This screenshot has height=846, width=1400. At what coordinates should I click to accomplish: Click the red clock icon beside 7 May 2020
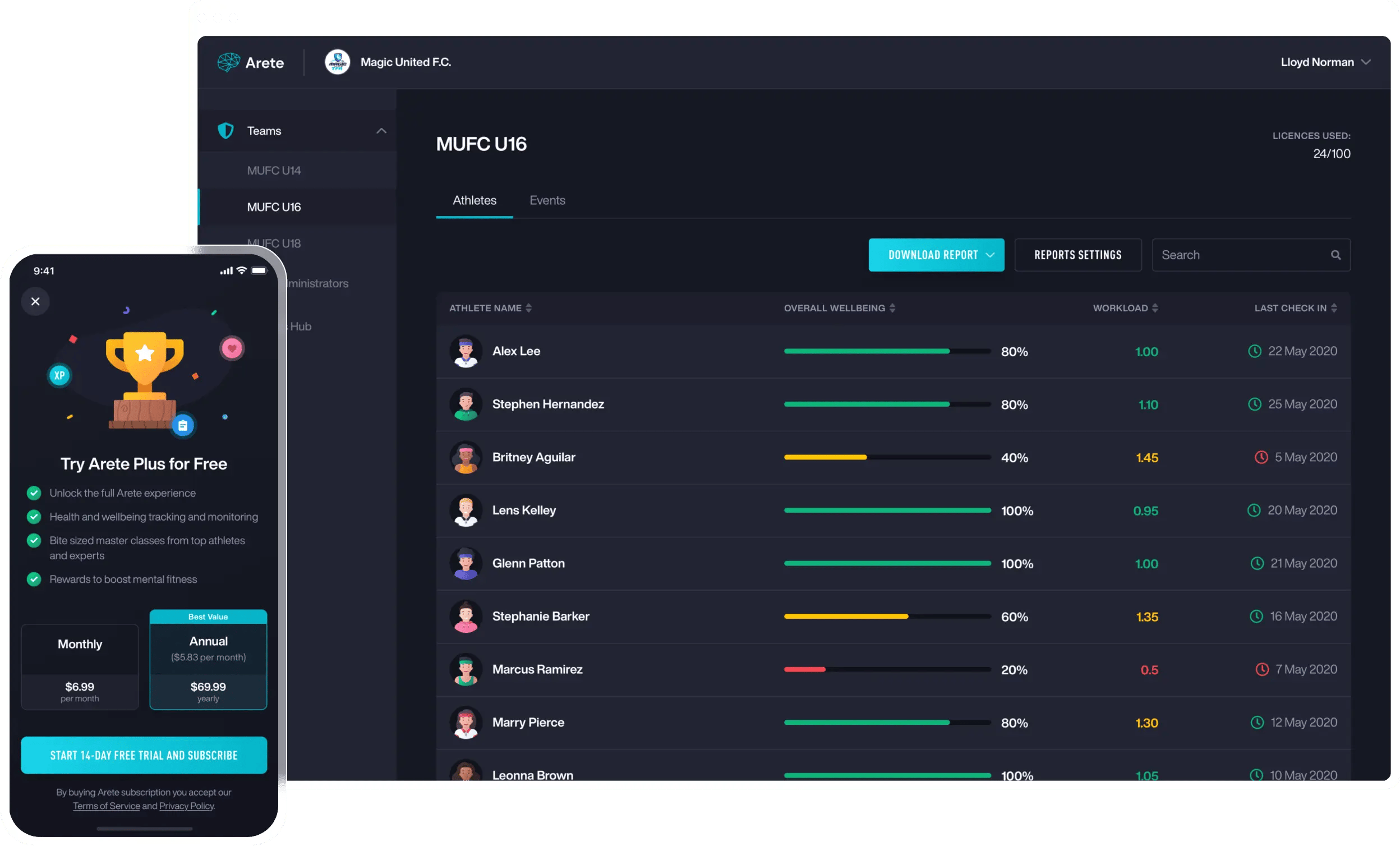tap(1261, 669)
